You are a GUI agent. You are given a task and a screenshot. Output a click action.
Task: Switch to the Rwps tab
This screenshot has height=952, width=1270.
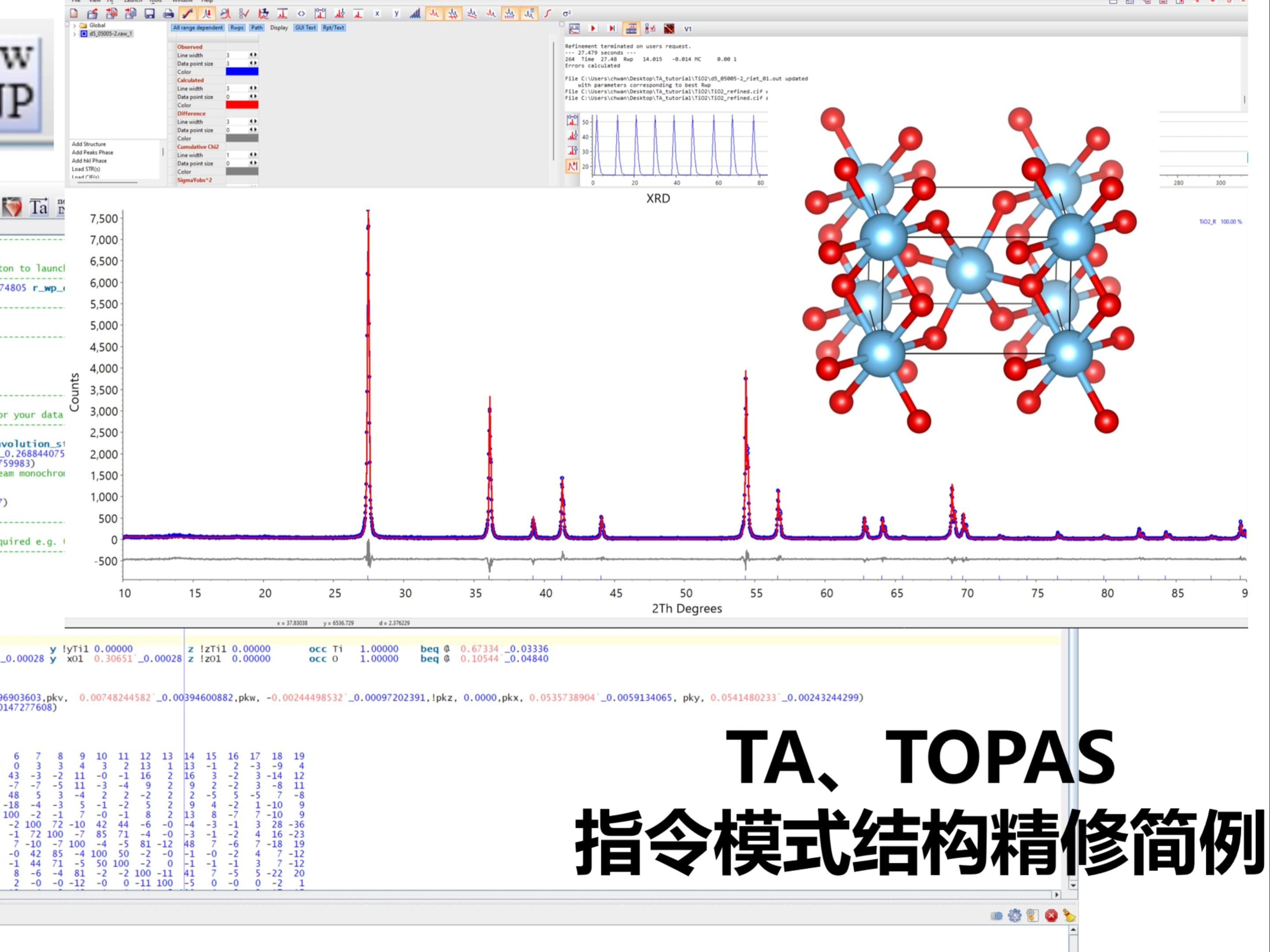tap(236, 27)
